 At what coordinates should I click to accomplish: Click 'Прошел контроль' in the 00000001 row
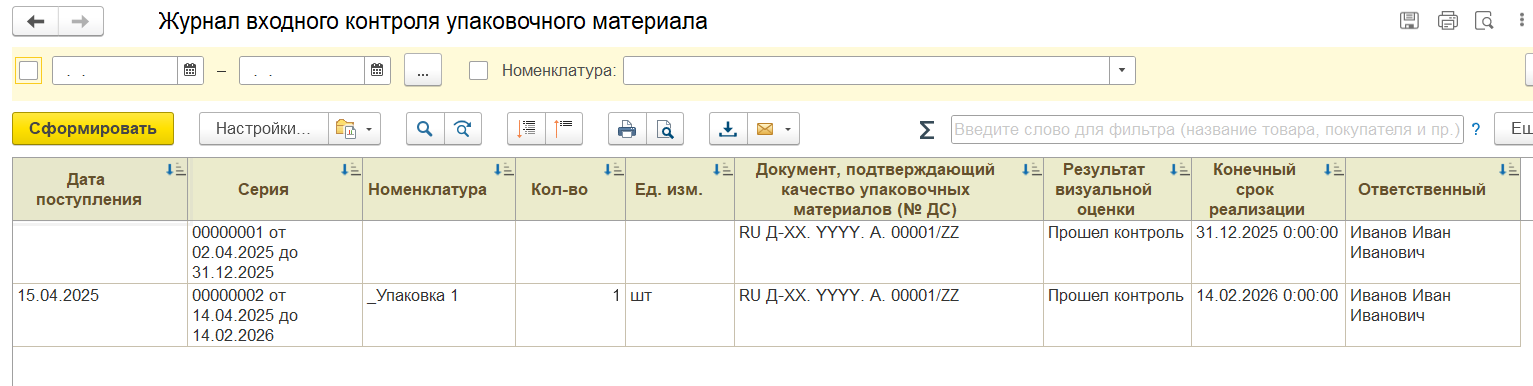pos(1118,252)
